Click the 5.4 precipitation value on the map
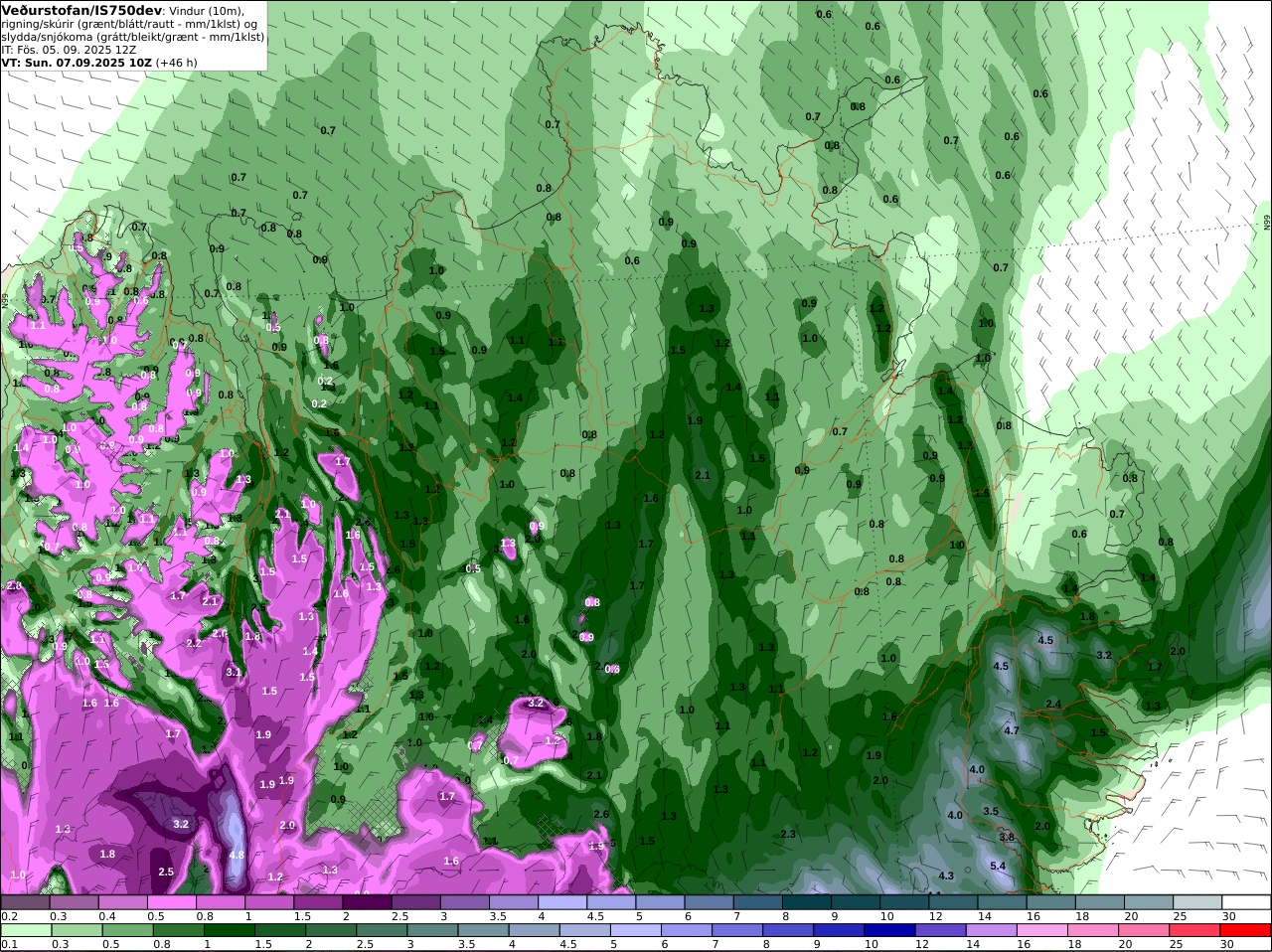Image resolution: width=1272 pixels, height=952 pixels. tap(999, 866)
